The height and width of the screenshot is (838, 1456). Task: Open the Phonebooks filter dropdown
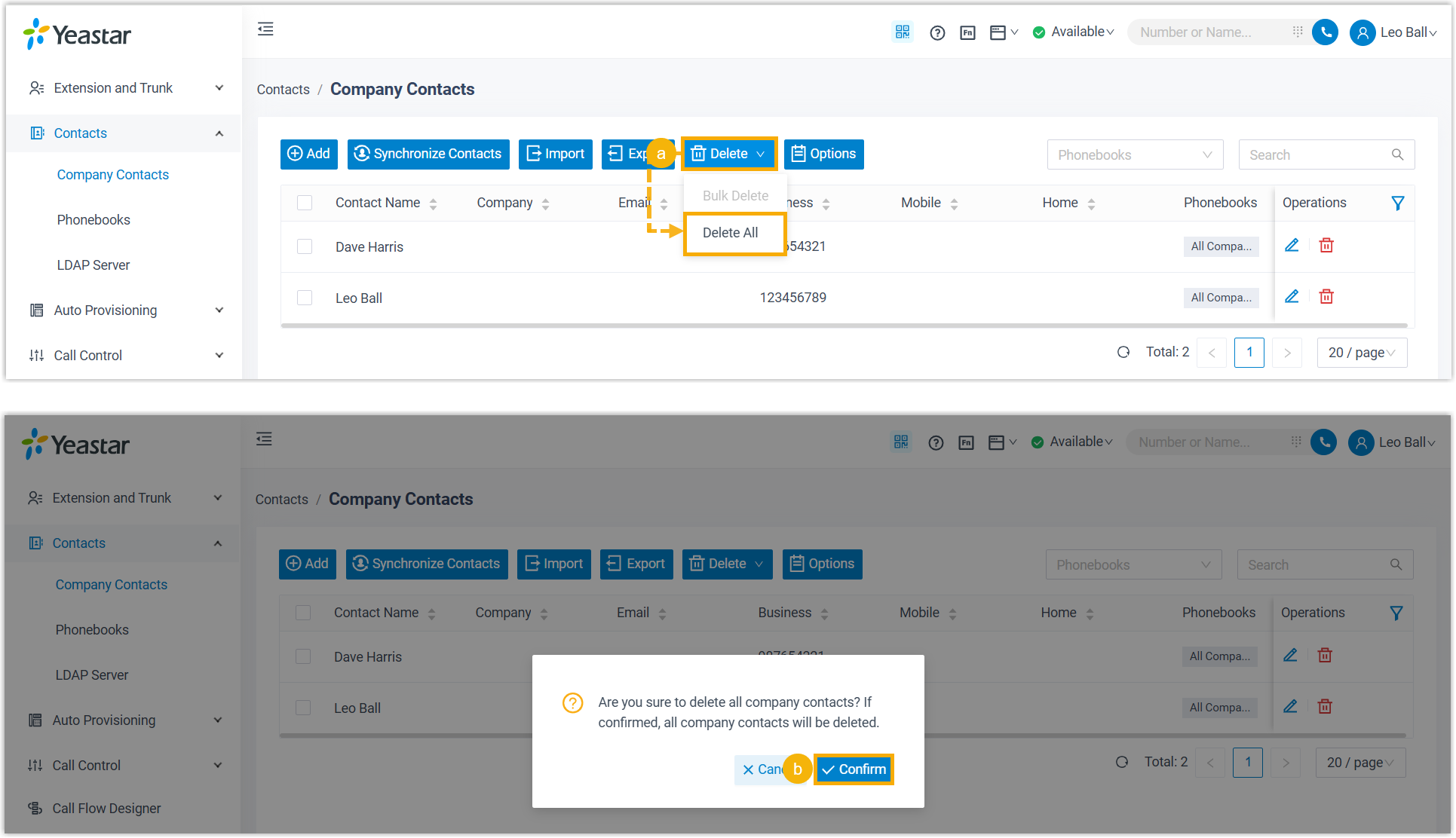tap(1134, 154)
